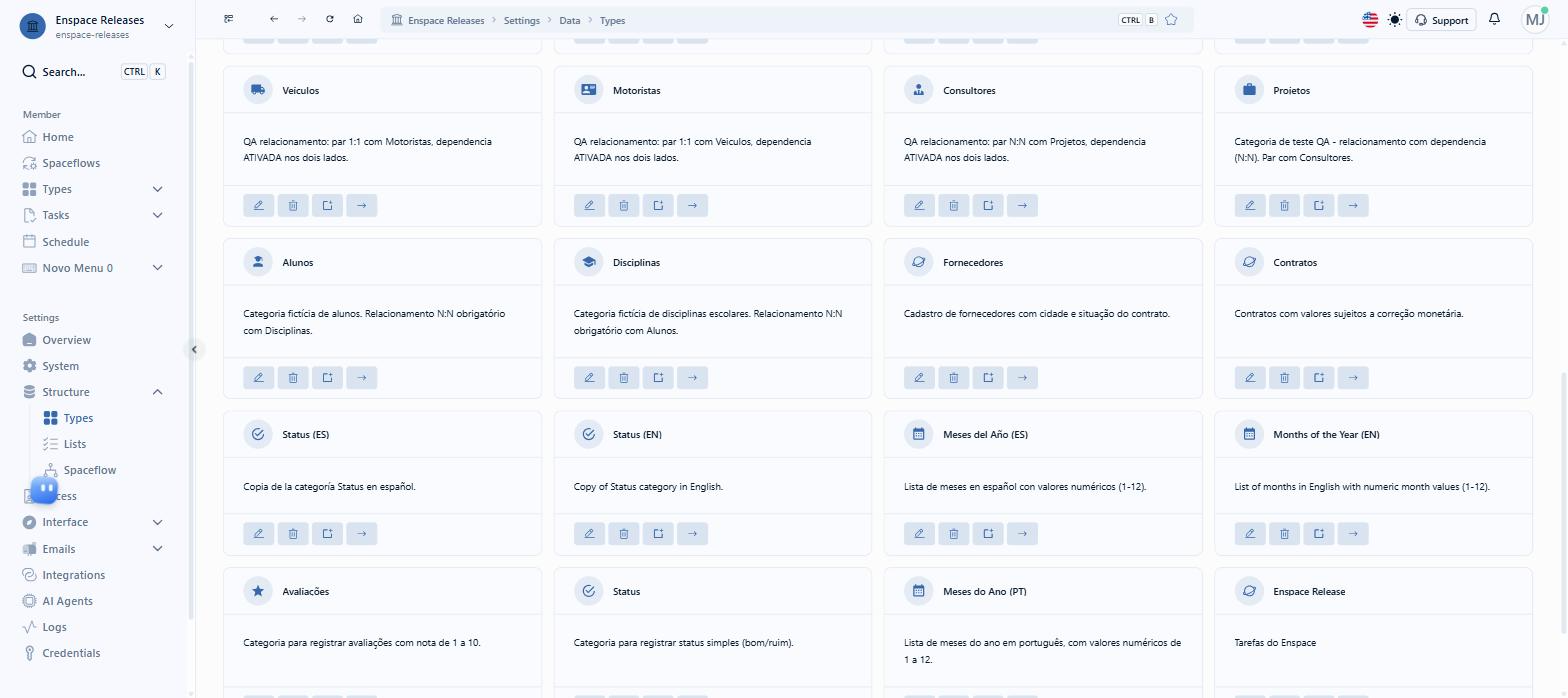
Task: Open Contratos type with arrow icon
Action: [x=1353, y=377]
